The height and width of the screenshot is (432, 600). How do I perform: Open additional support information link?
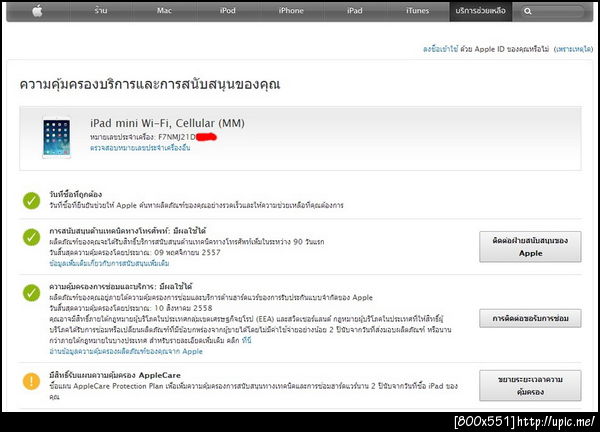pos(109,264)
